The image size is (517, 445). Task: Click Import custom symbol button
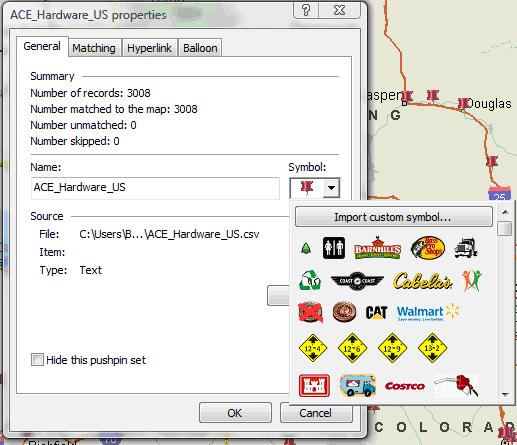click(x=393, y=217)
